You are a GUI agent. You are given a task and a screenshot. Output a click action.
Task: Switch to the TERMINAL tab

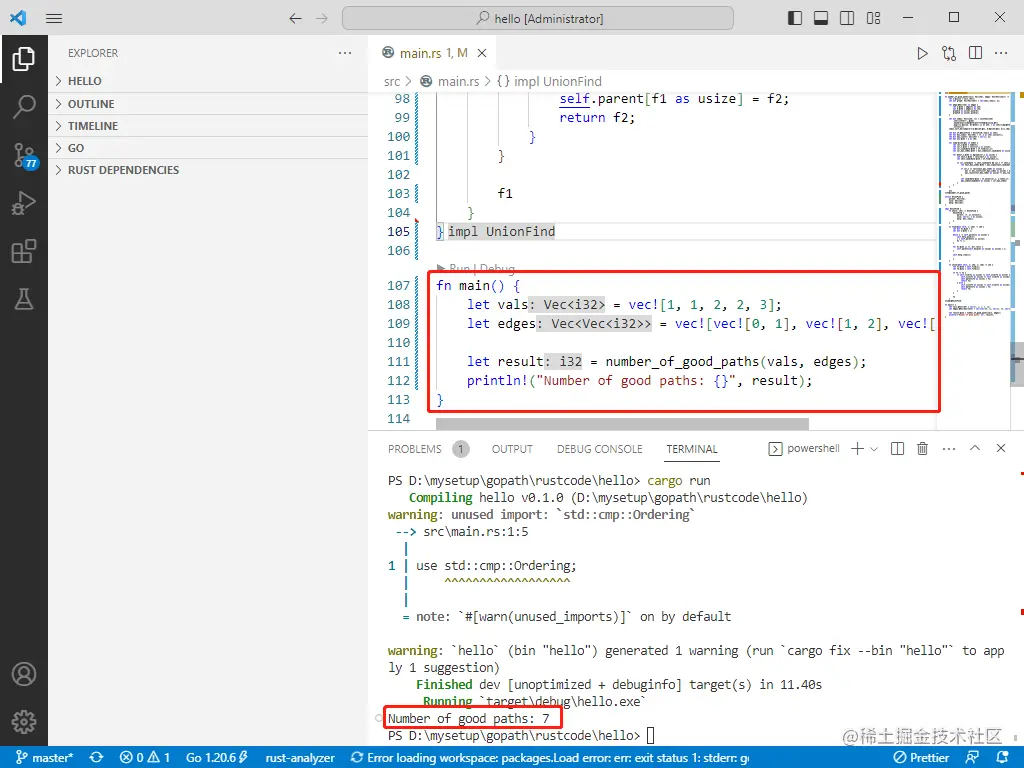pyautogui.click(x=692, y=449)
